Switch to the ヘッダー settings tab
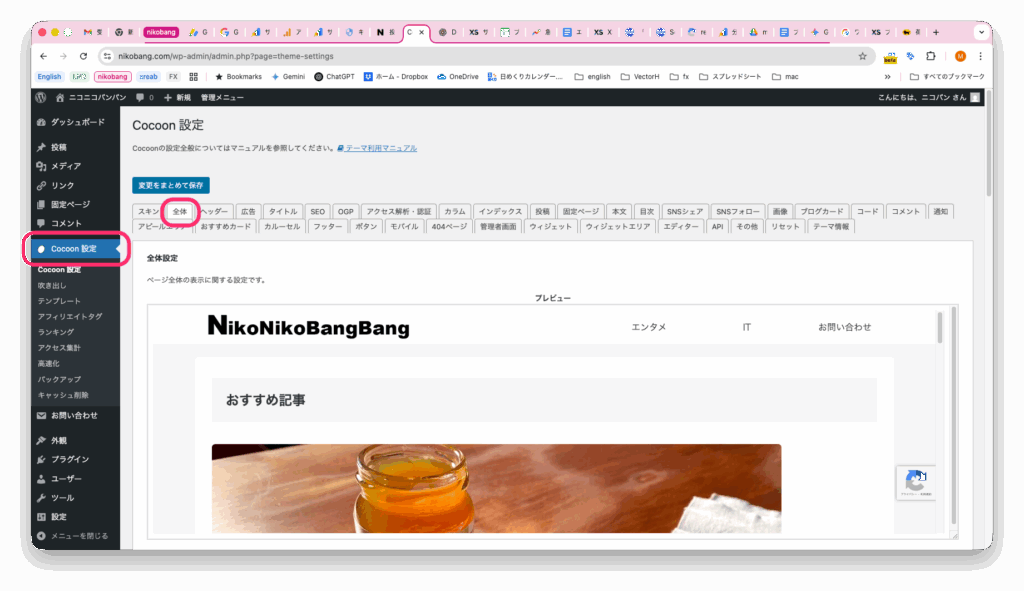Image resolution: width=1024 pixels, height=591 pixels. click(215, 211)
